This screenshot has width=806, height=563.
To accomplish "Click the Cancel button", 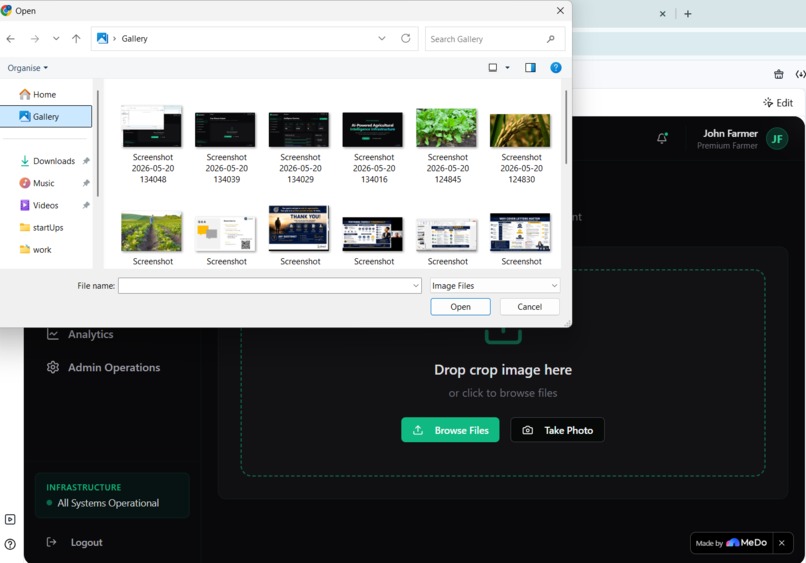I will point(529,307).
